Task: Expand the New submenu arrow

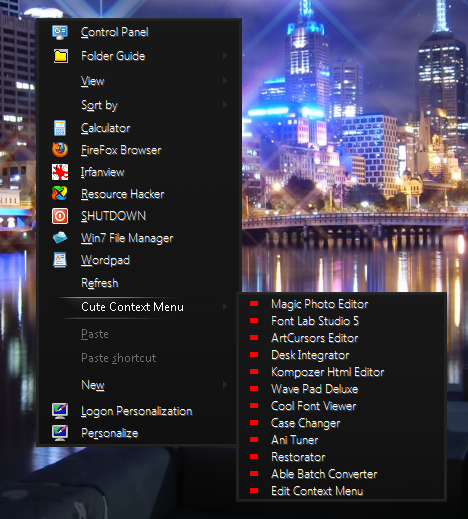Action: pos(225,385)
